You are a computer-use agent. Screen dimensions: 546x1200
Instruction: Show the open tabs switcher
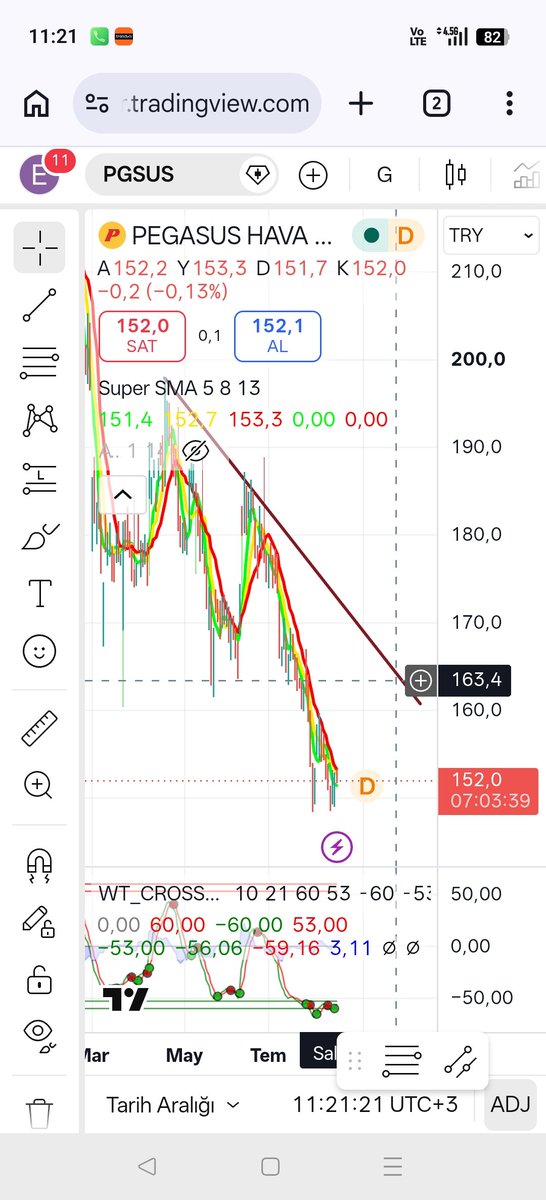click(437, 103)
